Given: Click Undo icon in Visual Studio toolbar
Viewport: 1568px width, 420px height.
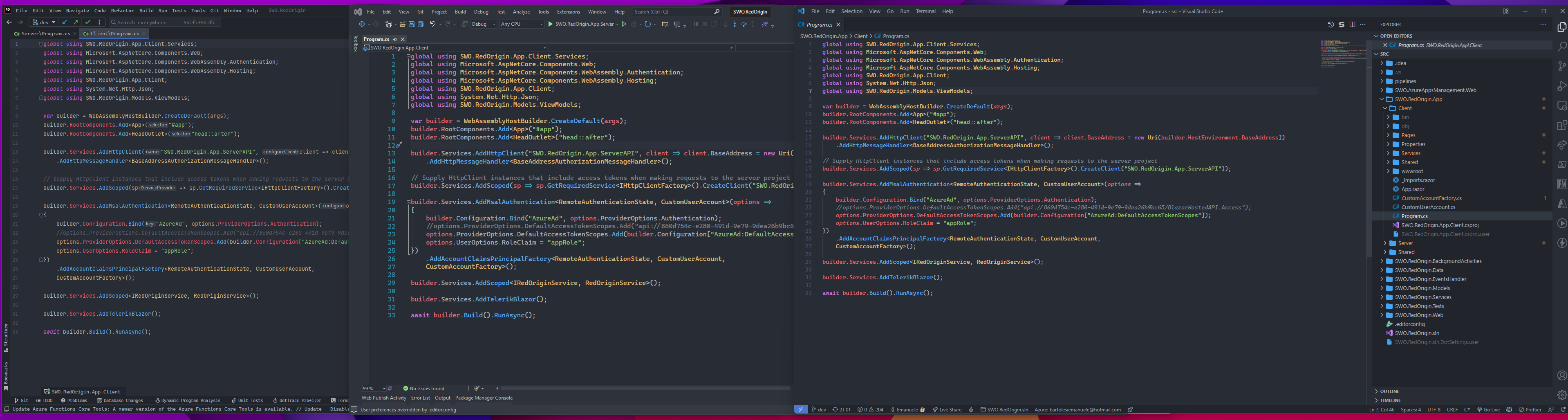Looking at the screenshot, I should pos(432,25).
